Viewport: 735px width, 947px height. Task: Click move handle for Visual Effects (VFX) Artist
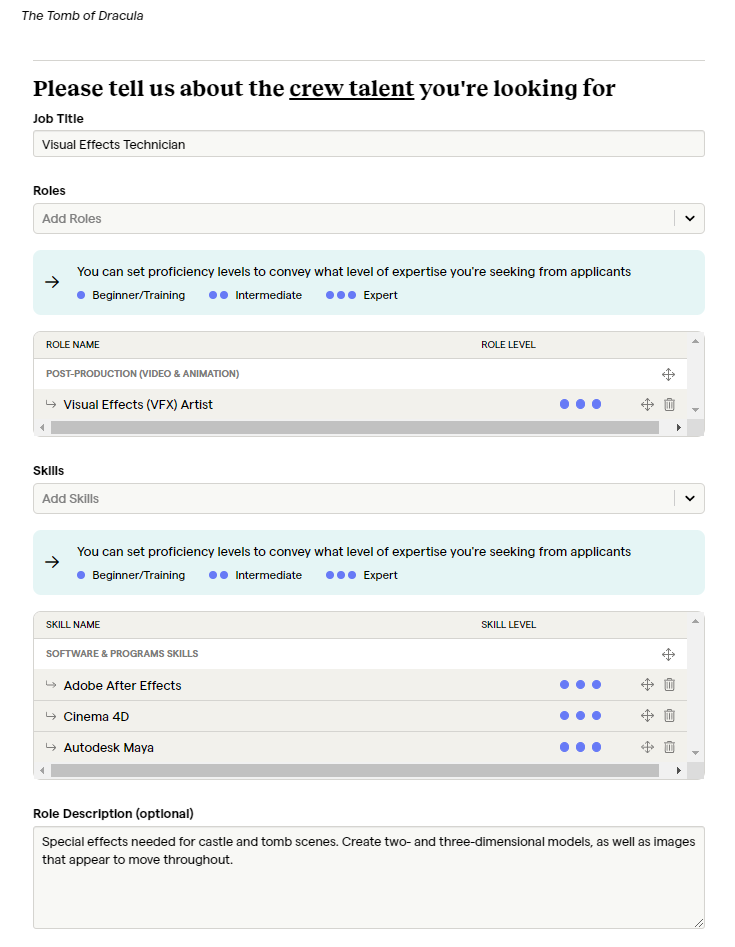[x=647, y=404]
